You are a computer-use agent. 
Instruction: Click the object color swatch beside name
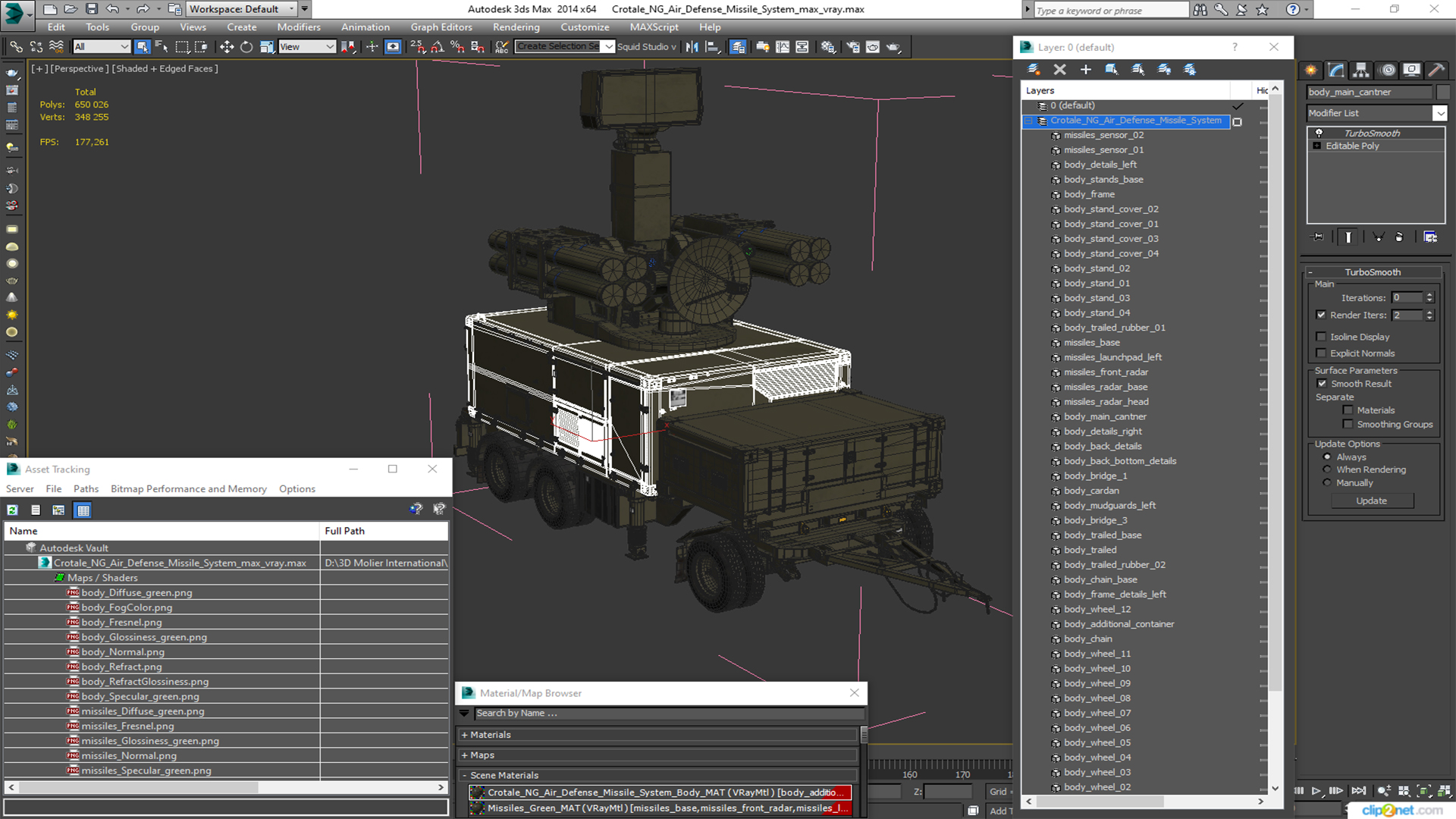(x=1443, y=93)
